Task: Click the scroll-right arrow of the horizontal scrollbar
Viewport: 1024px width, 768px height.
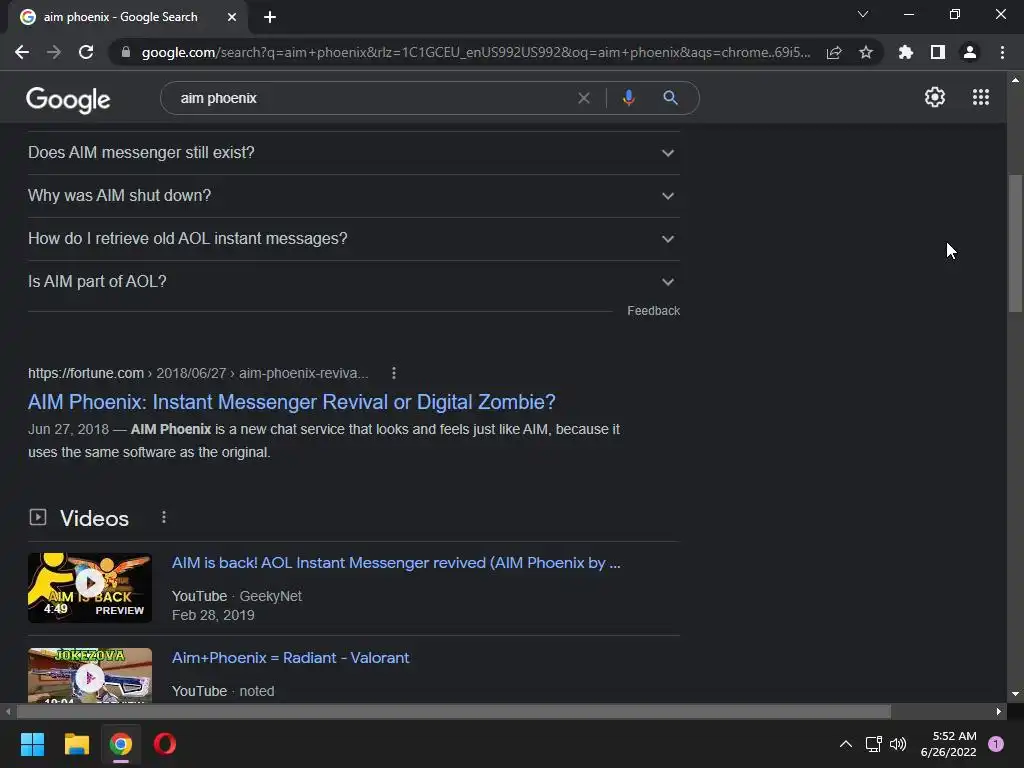Action: click(x=999, y=711)
